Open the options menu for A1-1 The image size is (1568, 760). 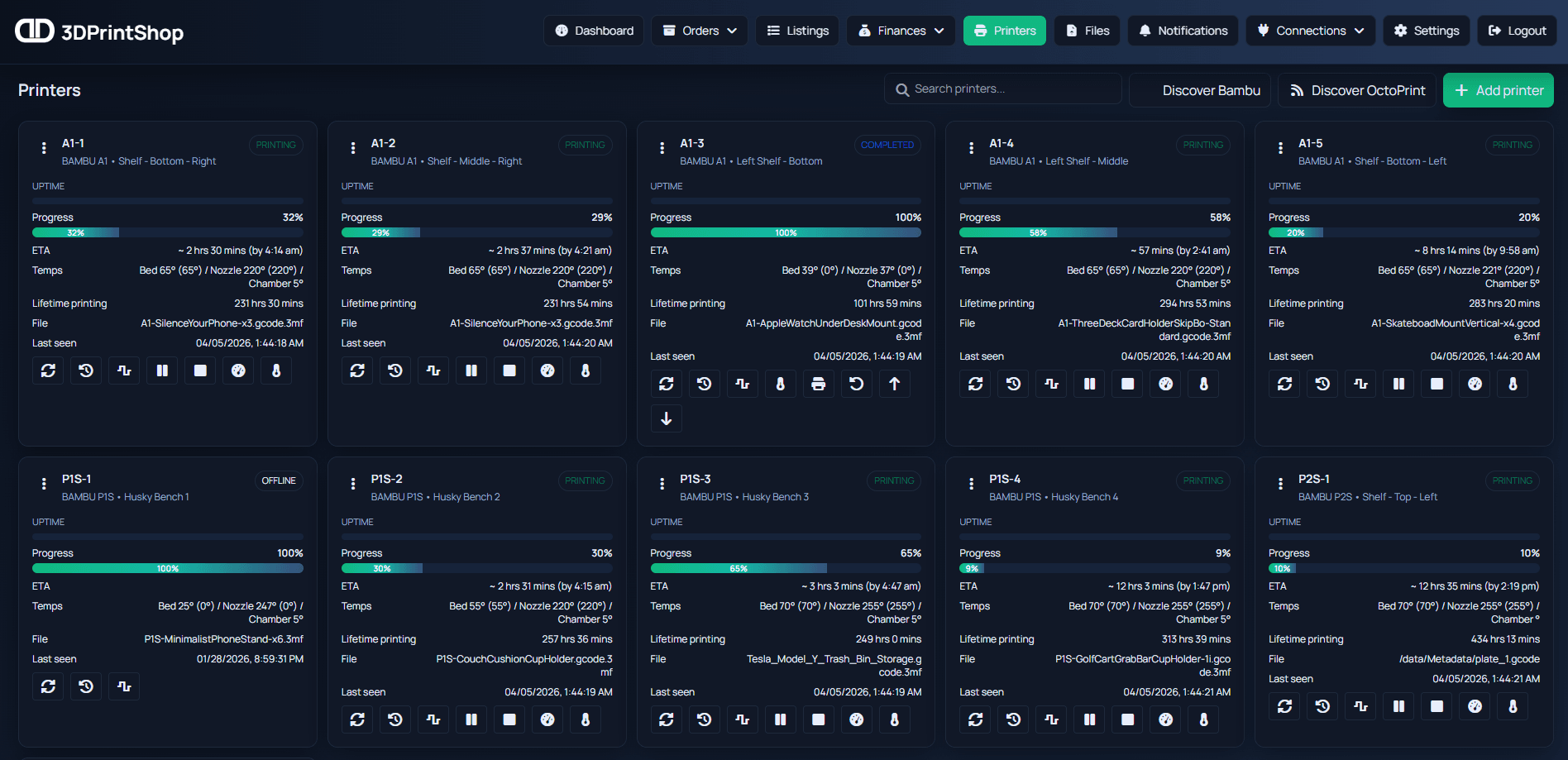pyautogui.click(x=44, y=148)
